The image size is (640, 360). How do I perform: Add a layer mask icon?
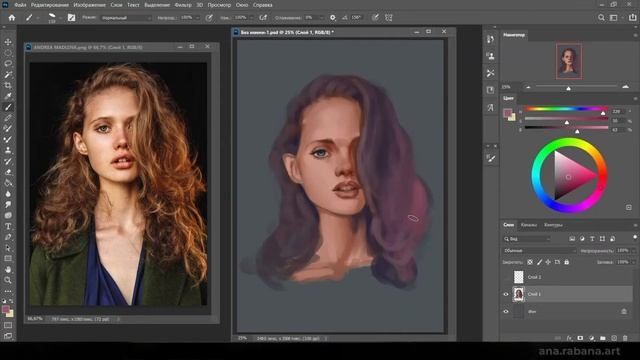click(x=580, y=338)
